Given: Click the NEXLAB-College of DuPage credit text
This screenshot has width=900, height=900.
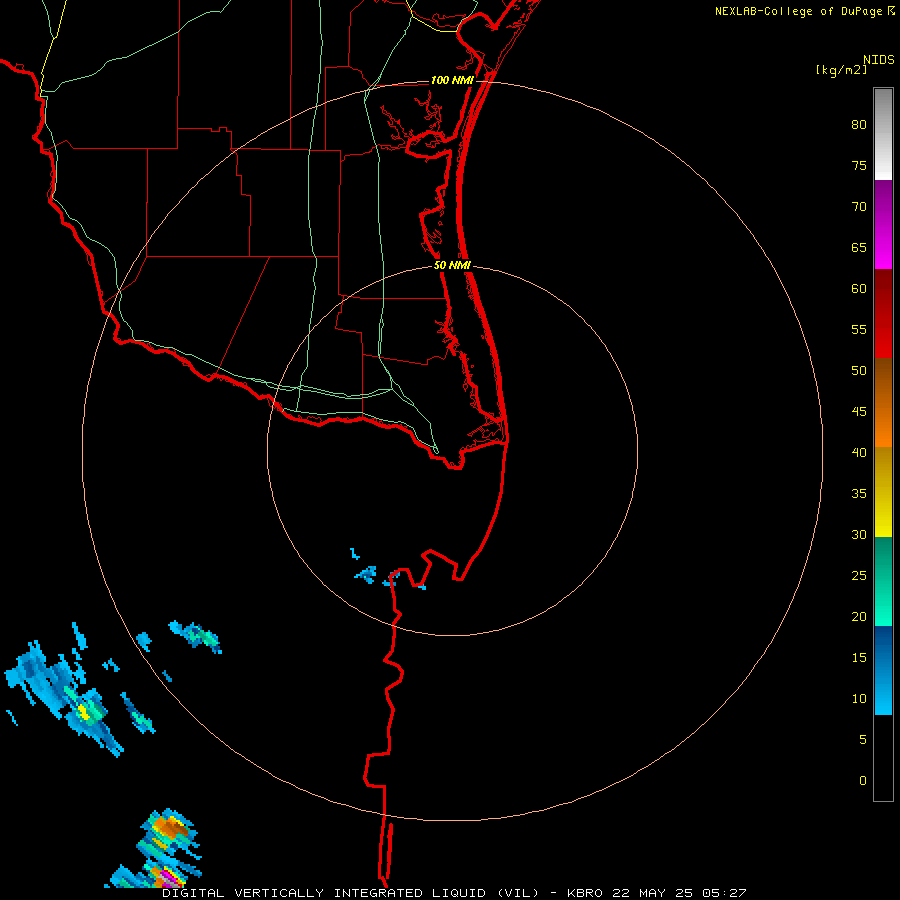Looking at the screenshot, I should click(800, 11).
